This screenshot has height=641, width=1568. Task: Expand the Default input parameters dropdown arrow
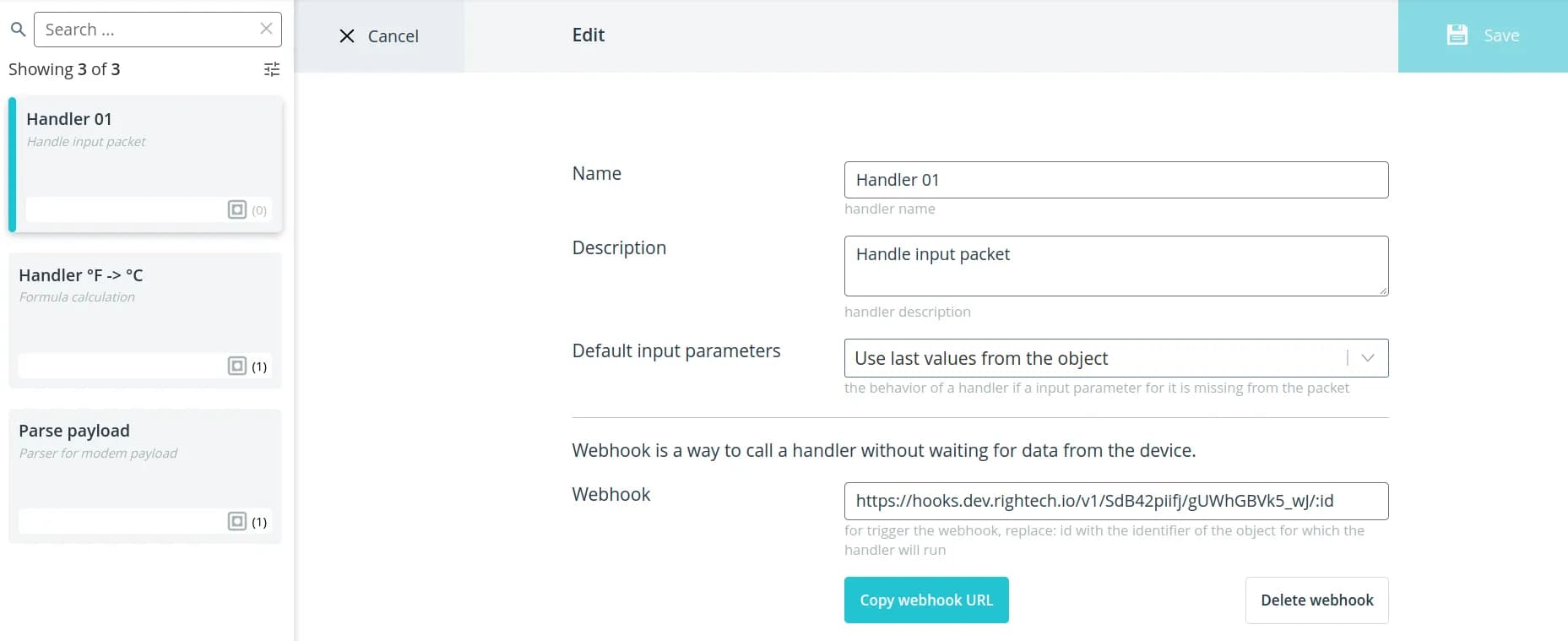point(1368,358)
